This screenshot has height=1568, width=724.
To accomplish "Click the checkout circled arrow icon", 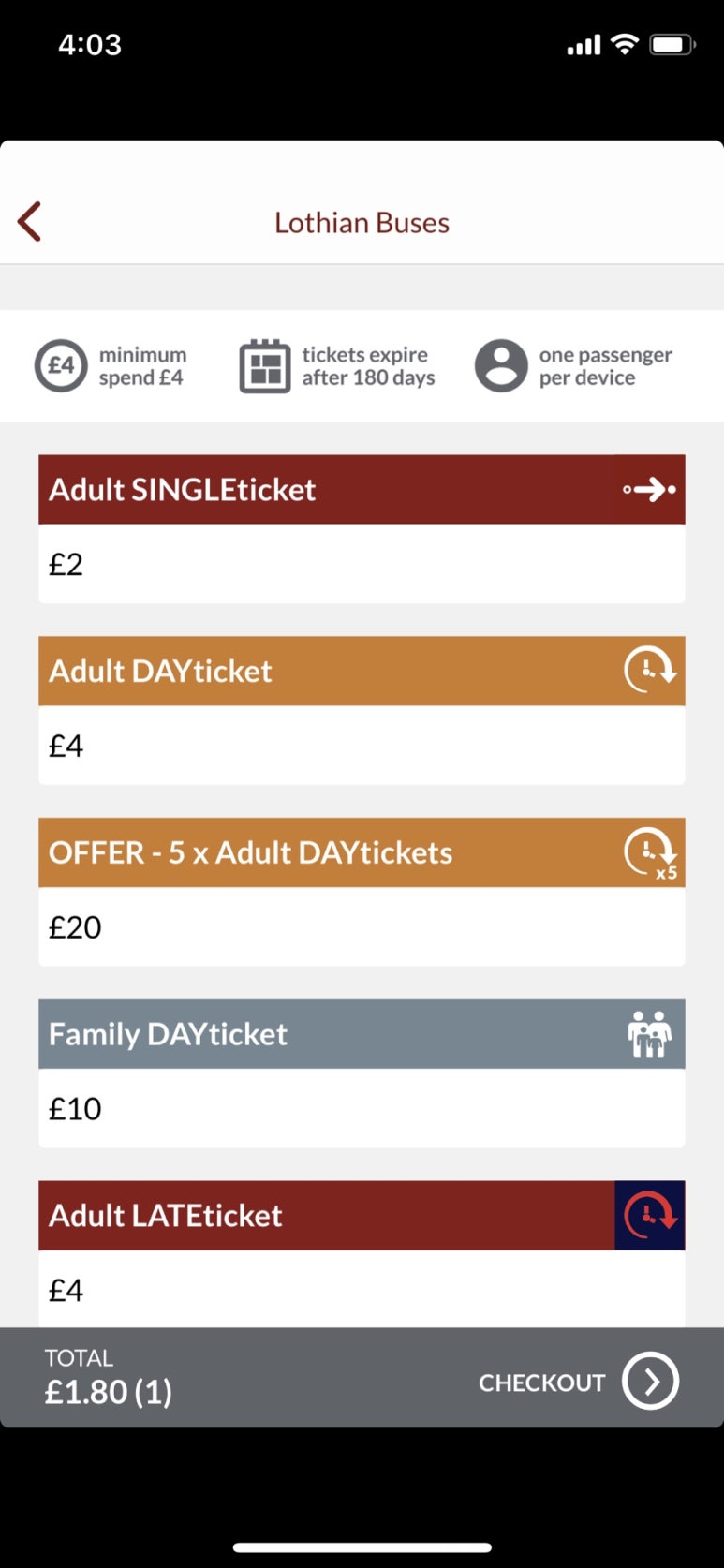I will click(x=650, y=1381).
